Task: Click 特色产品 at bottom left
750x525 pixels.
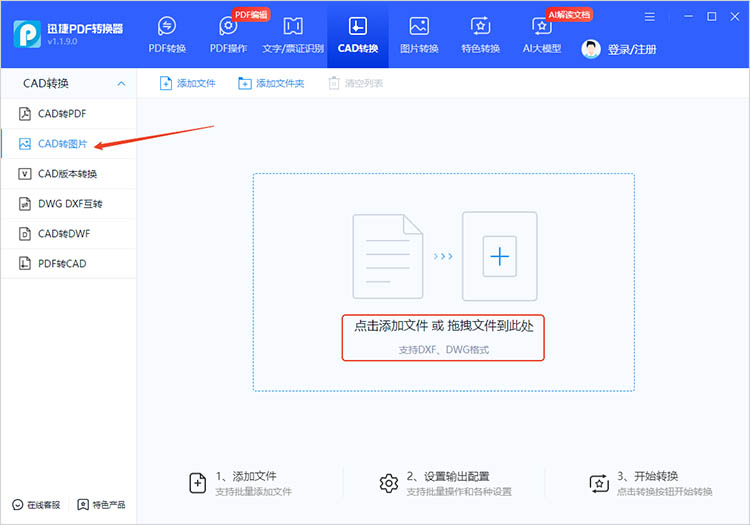Action: (101, 505)
